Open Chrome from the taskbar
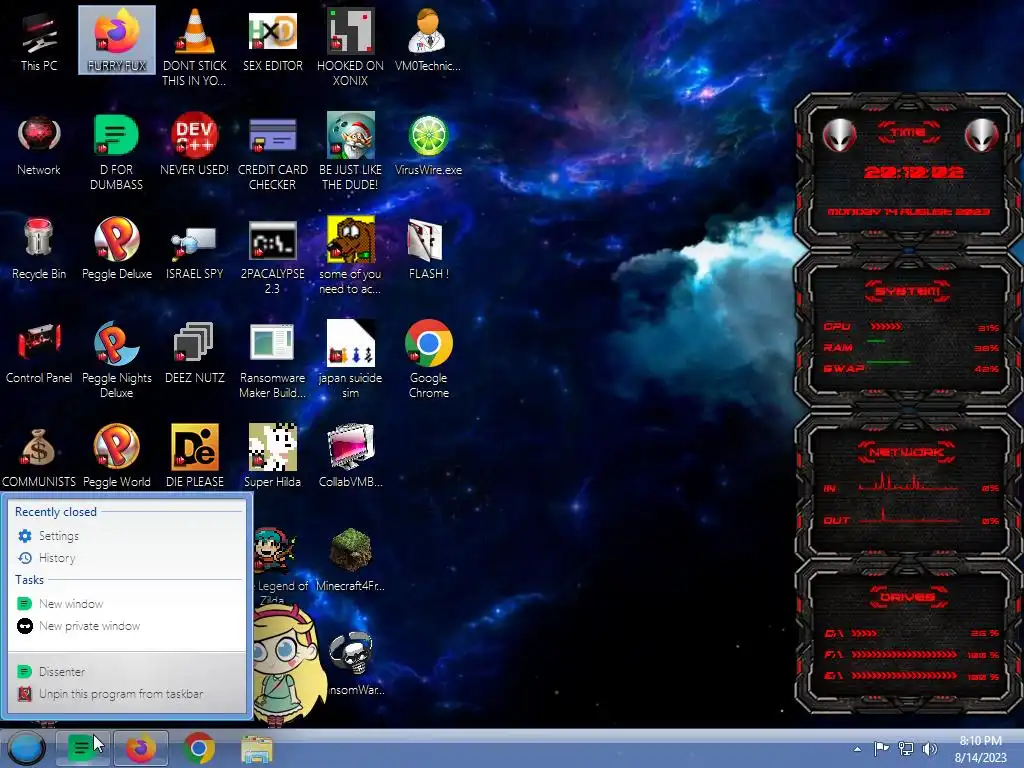 199,748
